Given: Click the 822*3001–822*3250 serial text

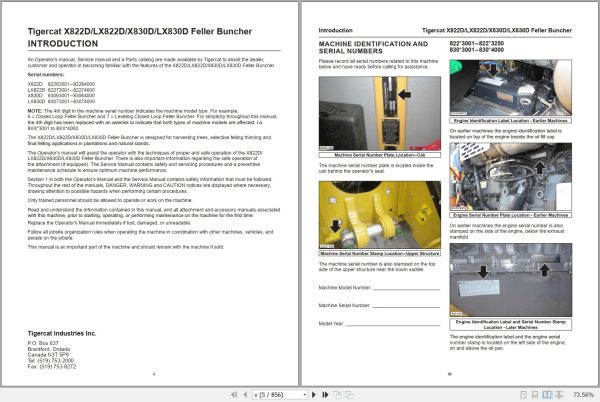Looking at the screenshot, I should (477, 44).
